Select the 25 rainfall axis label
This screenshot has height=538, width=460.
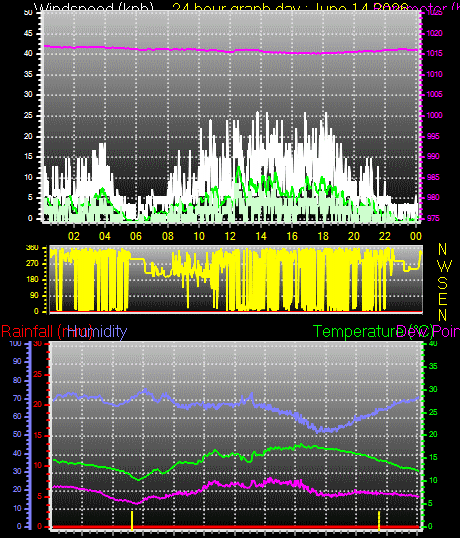click(38, 374)
